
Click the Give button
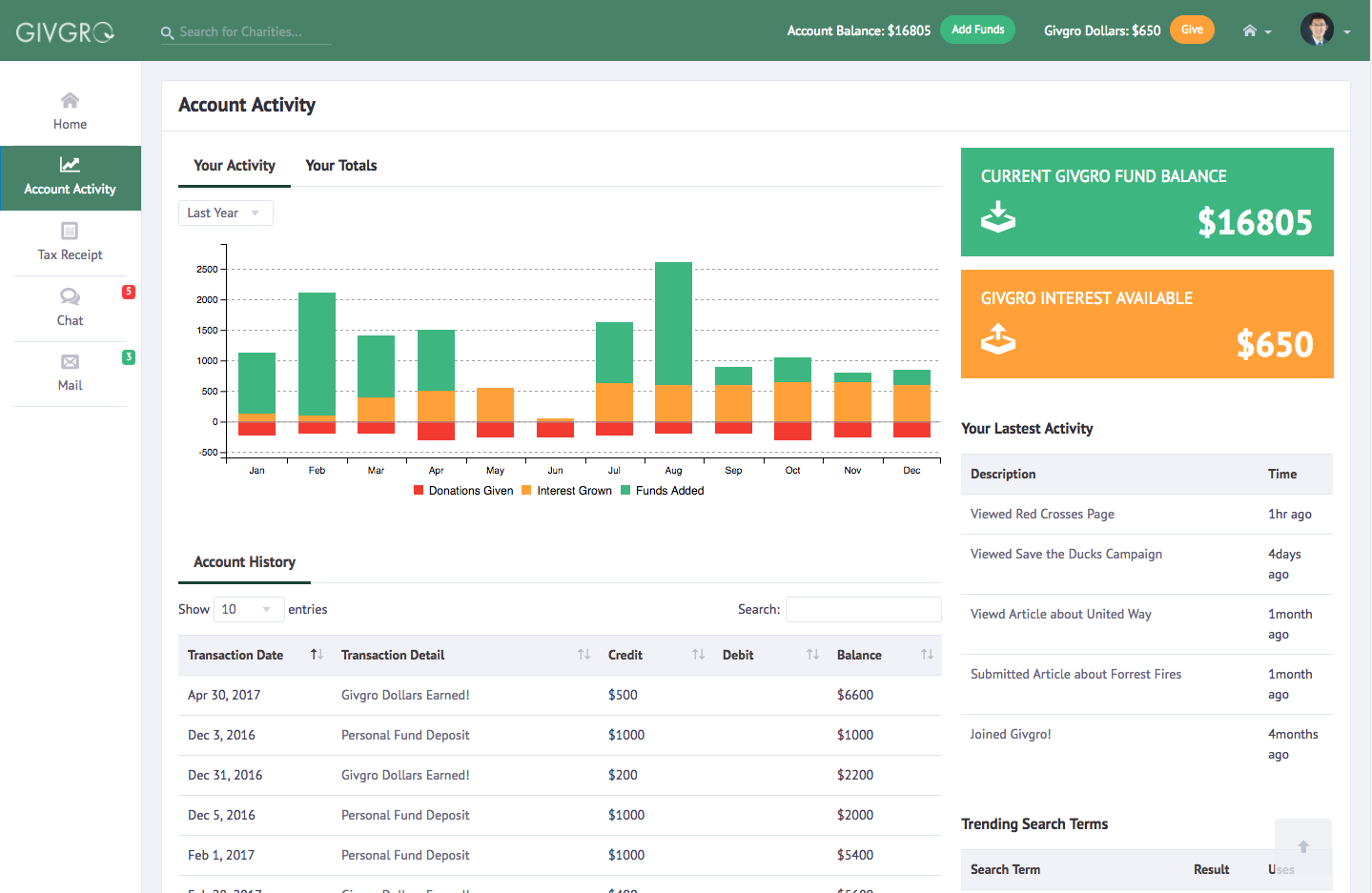1192,30
